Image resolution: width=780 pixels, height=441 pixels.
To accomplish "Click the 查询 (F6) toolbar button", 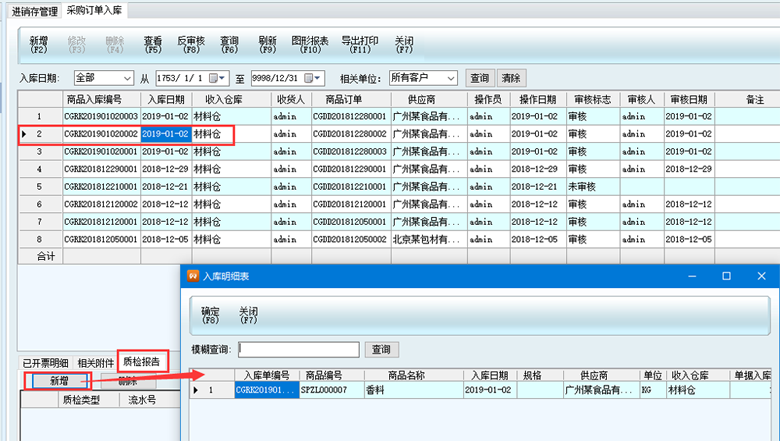I will [229, 45].
